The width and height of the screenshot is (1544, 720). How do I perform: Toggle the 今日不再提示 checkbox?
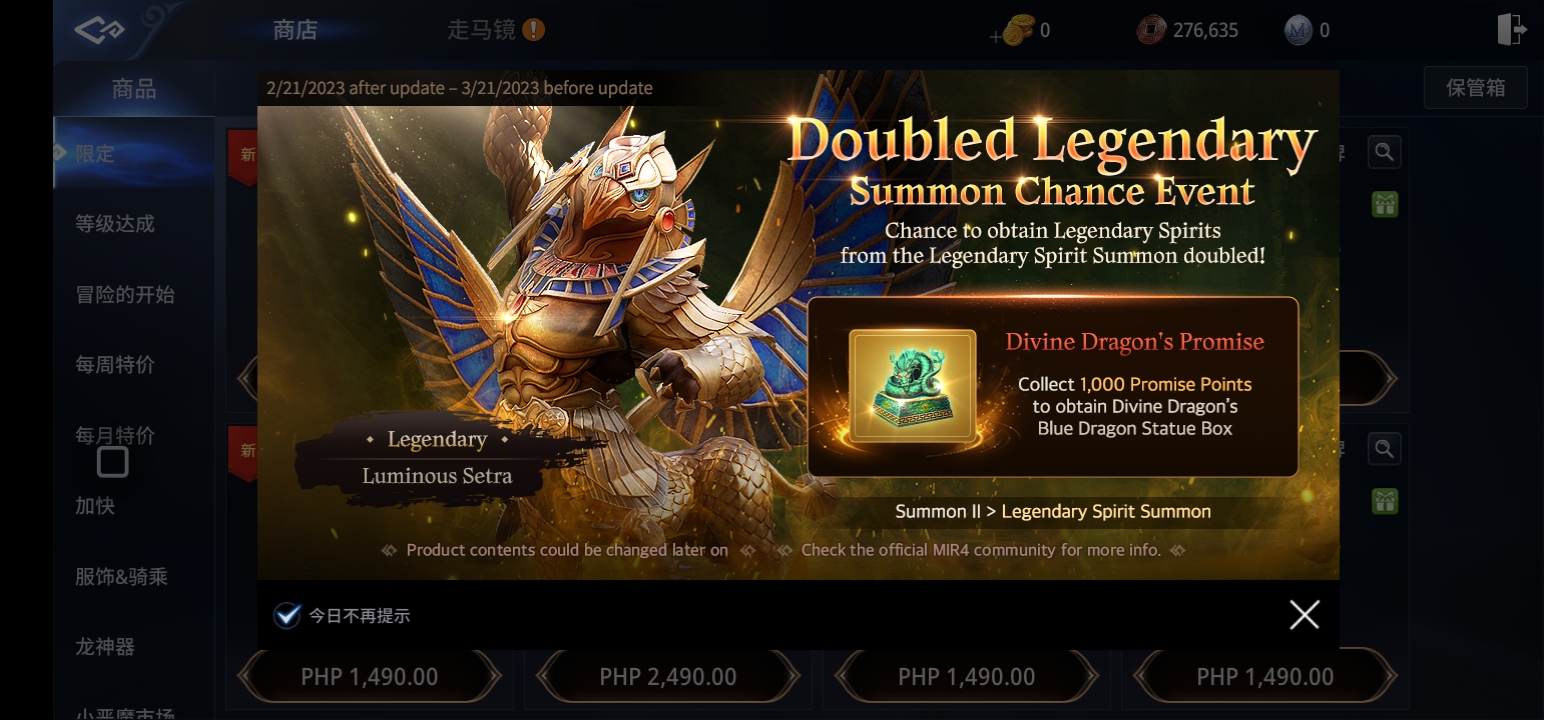coord(287,615)
